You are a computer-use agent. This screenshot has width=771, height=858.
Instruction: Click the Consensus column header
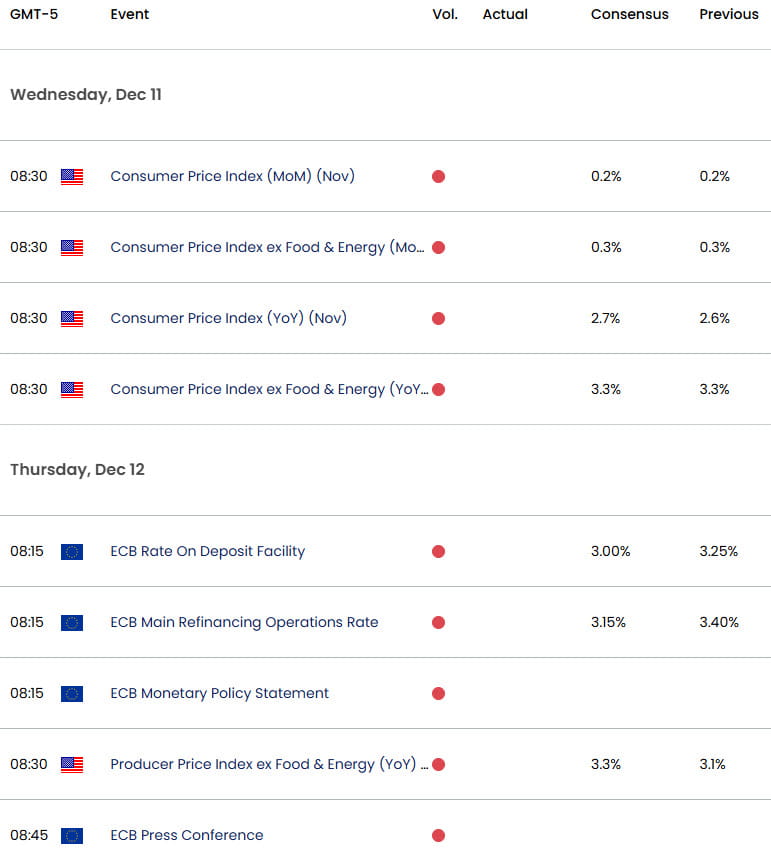click(x=629, y=14)
